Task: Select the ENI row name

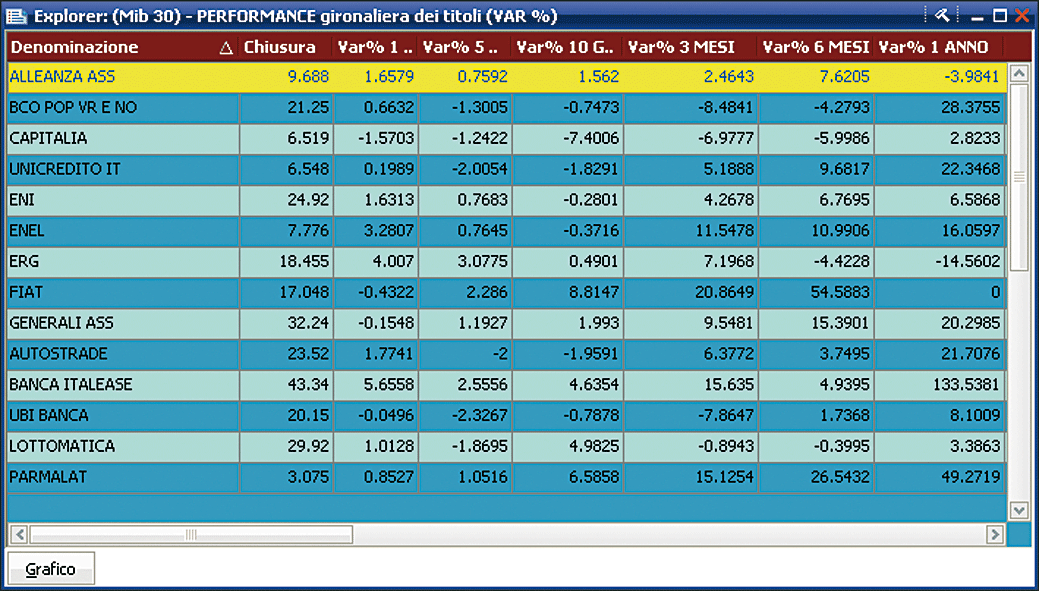Action: 22,200
